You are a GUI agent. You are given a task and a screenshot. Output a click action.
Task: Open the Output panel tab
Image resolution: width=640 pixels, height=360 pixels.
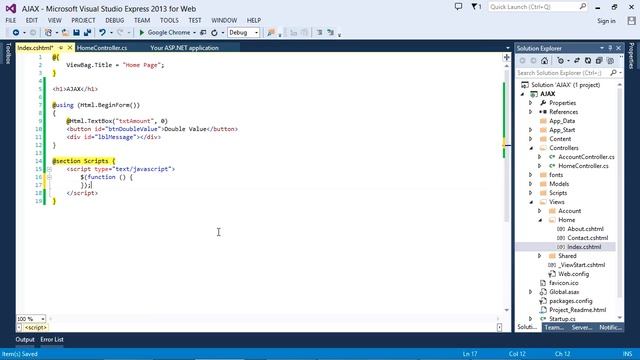(25, 340)
